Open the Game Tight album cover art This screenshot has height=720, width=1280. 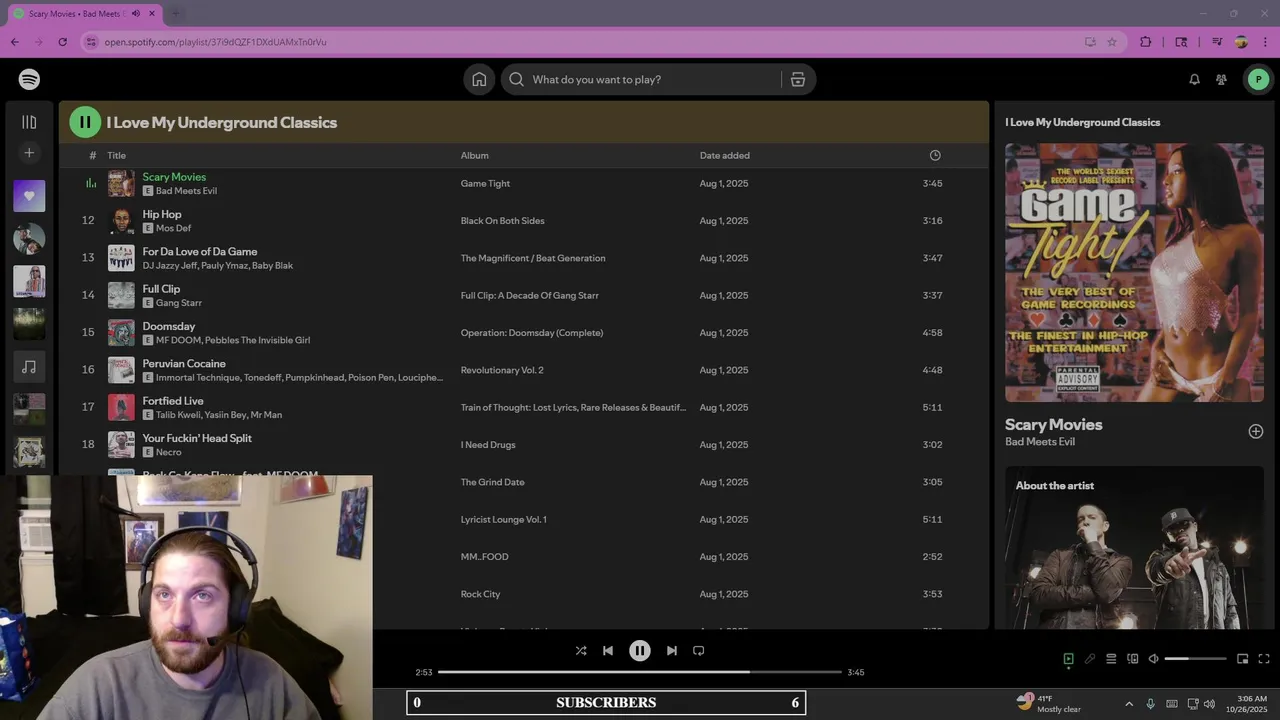[1134, 272]
